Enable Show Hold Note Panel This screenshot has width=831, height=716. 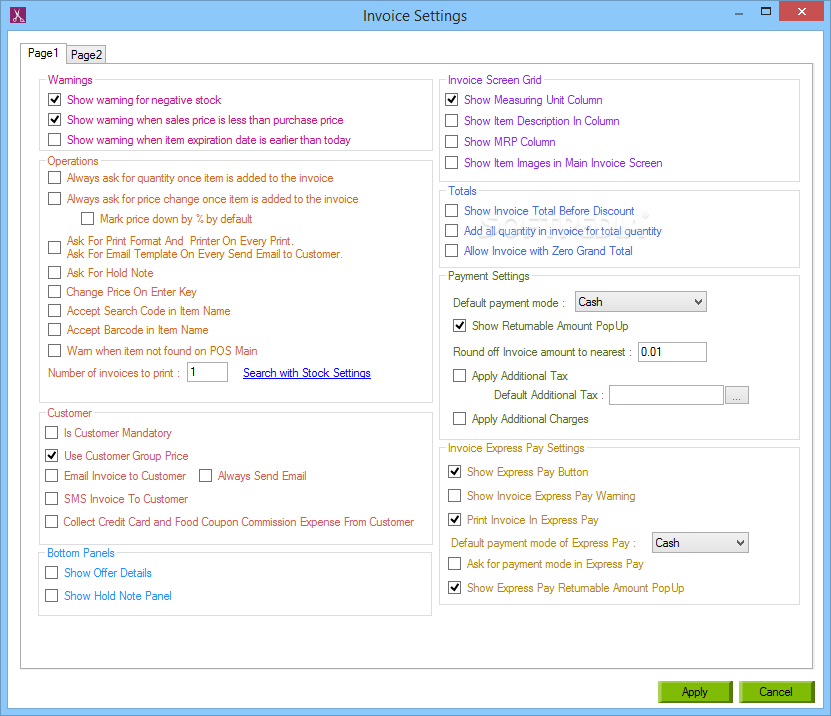[x=52, y=596]
